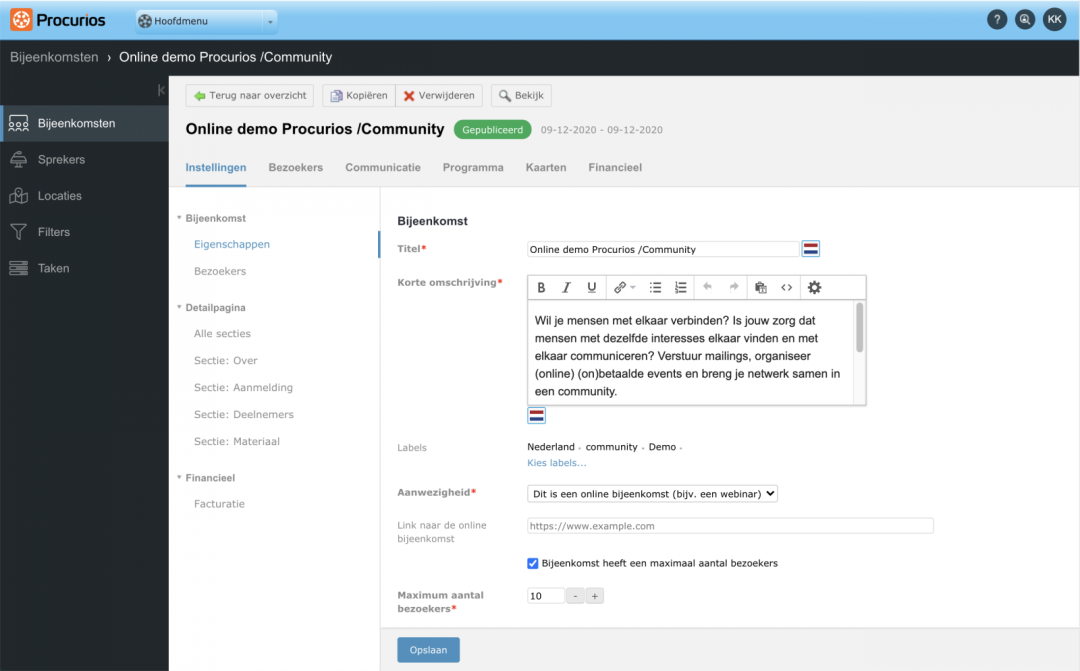1080x671 pixels.
Task: Toggle underline formatting in editor
Action: click(x=592, y=287)
